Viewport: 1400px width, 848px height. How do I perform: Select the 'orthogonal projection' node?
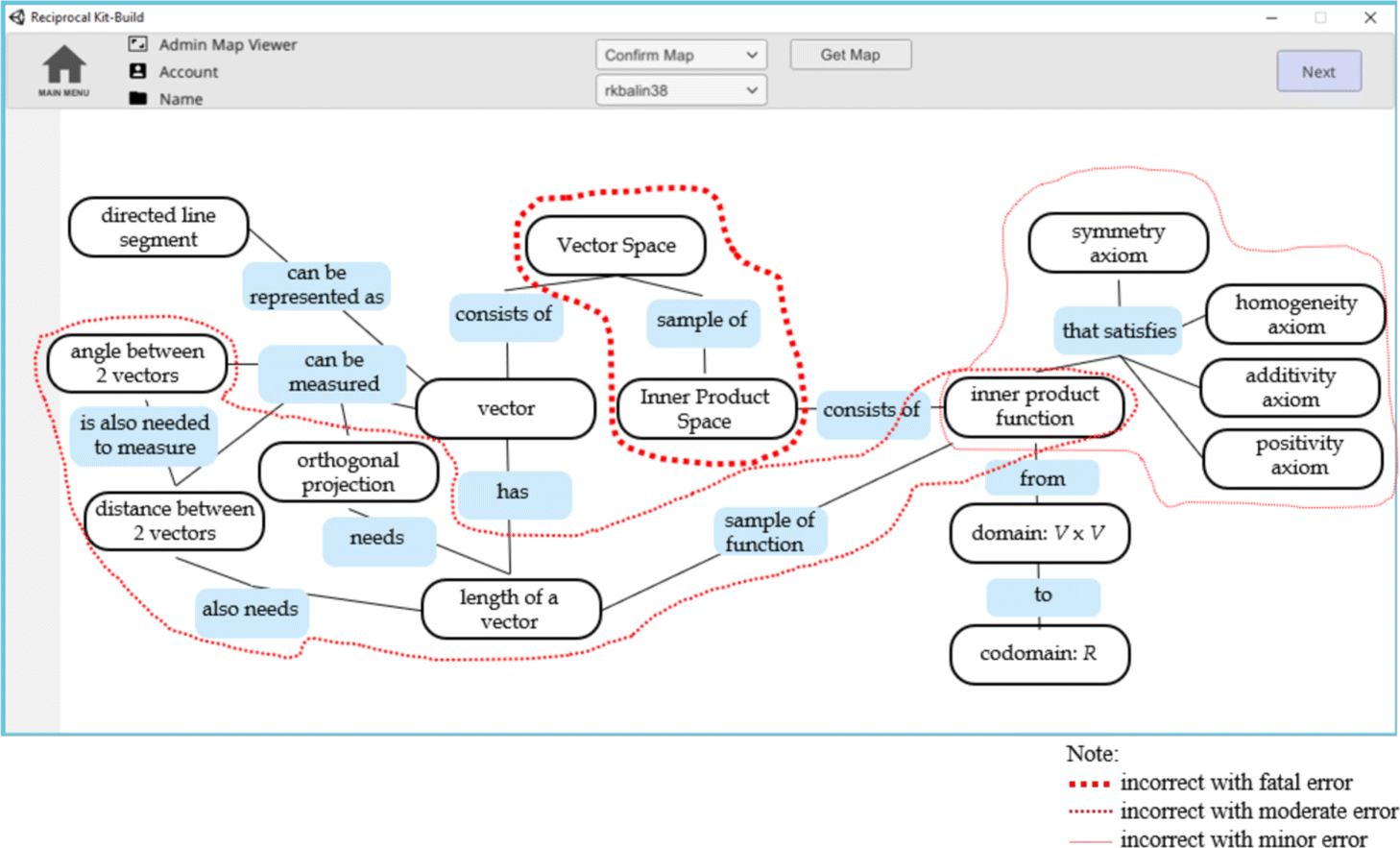tap(349, 472)
